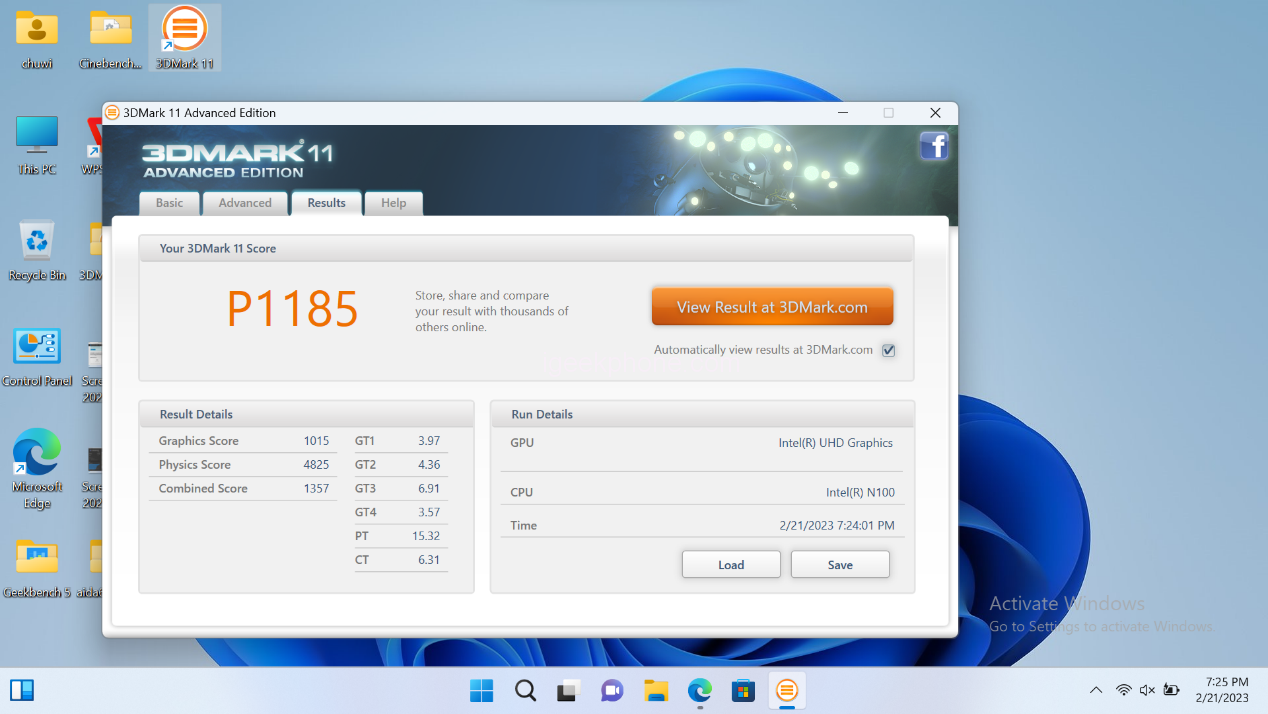The width and height of the screenshot is (1268, 714).
Task: Open Microsoft Store from the taskbar
Action: pyautogui.click(x=742, y=690)
